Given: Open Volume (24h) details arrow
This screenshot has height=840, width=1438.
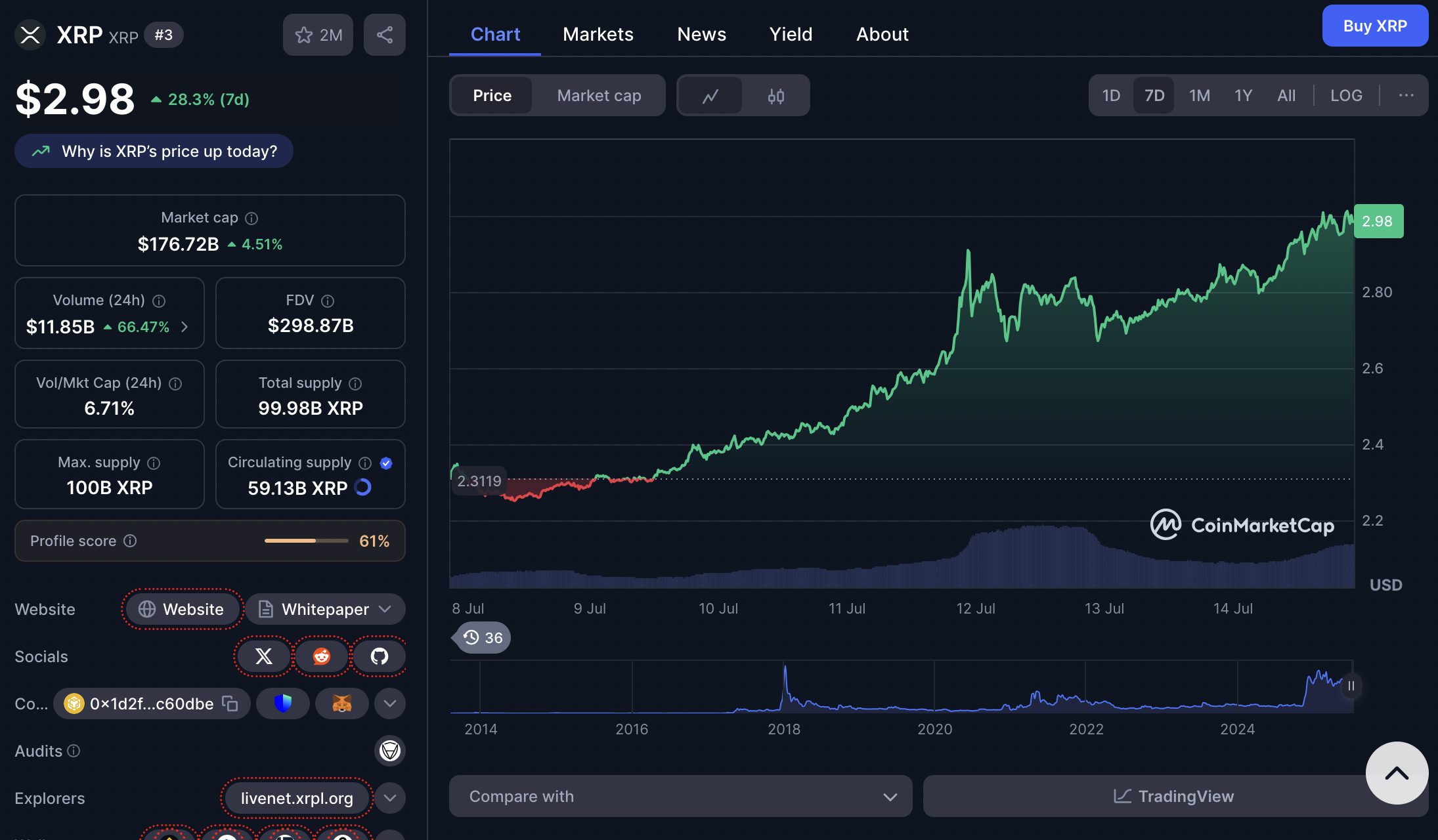Looking at the screenshot, I should [x=185, y=327].
